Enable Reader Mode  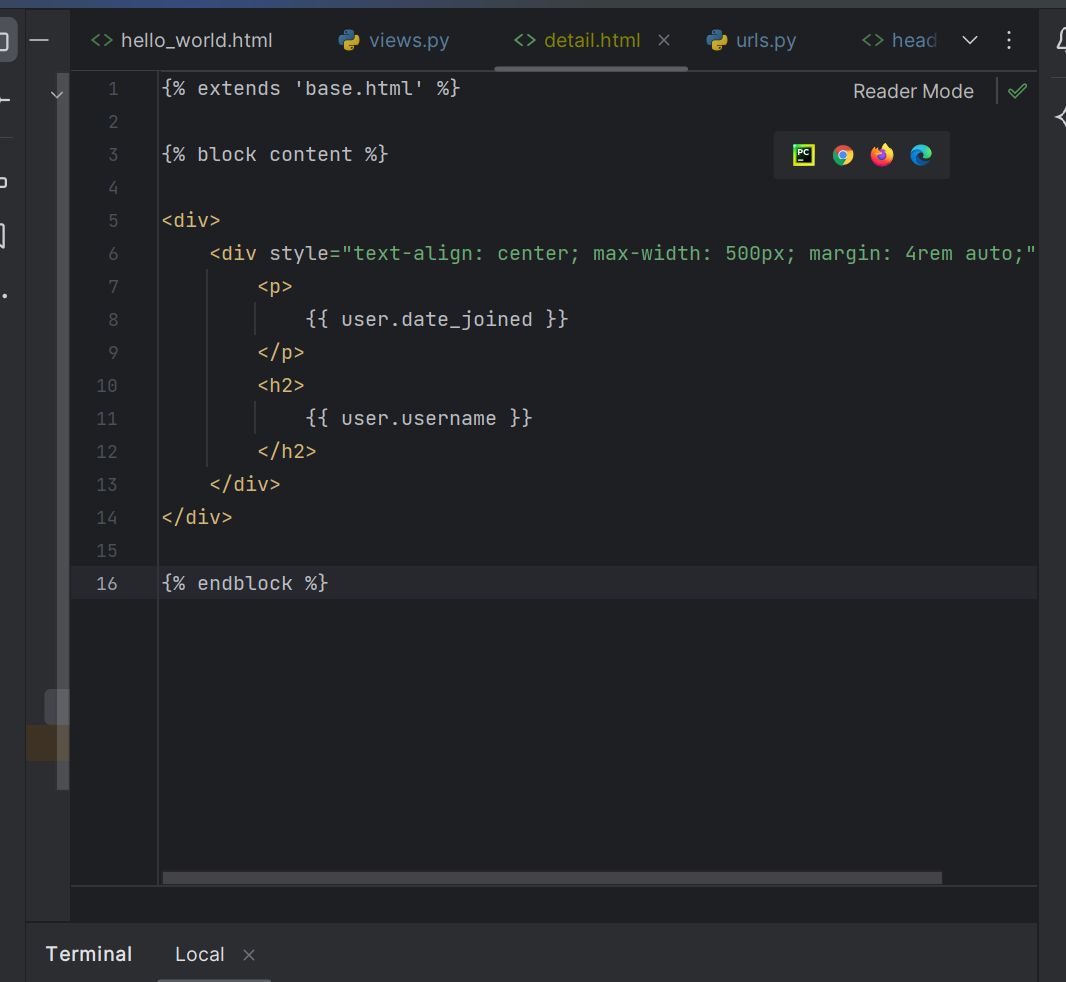913,91
